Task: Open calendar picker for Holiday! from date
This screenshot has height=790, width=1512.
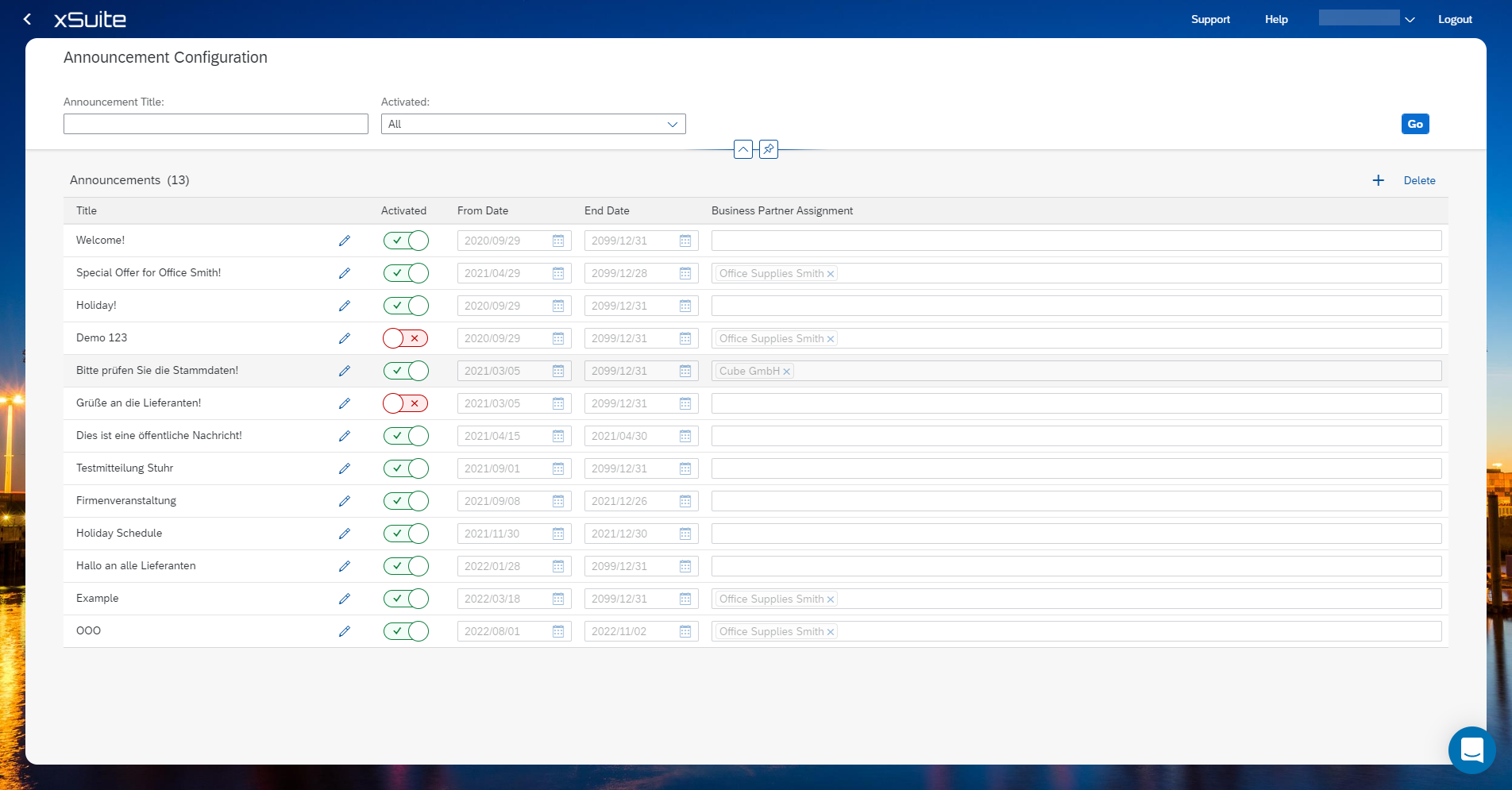Action: pos(558,306)
